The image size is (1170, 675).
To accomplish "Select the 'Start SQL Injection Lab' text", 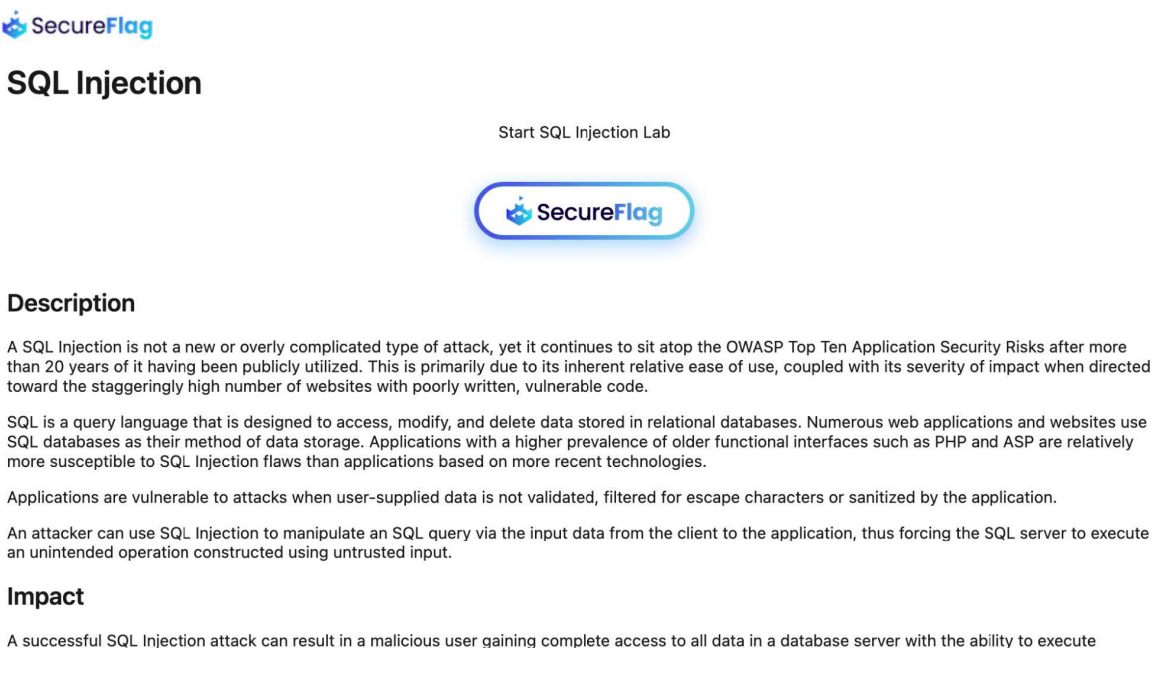I will pyautogui.click(x=584, y=133).
